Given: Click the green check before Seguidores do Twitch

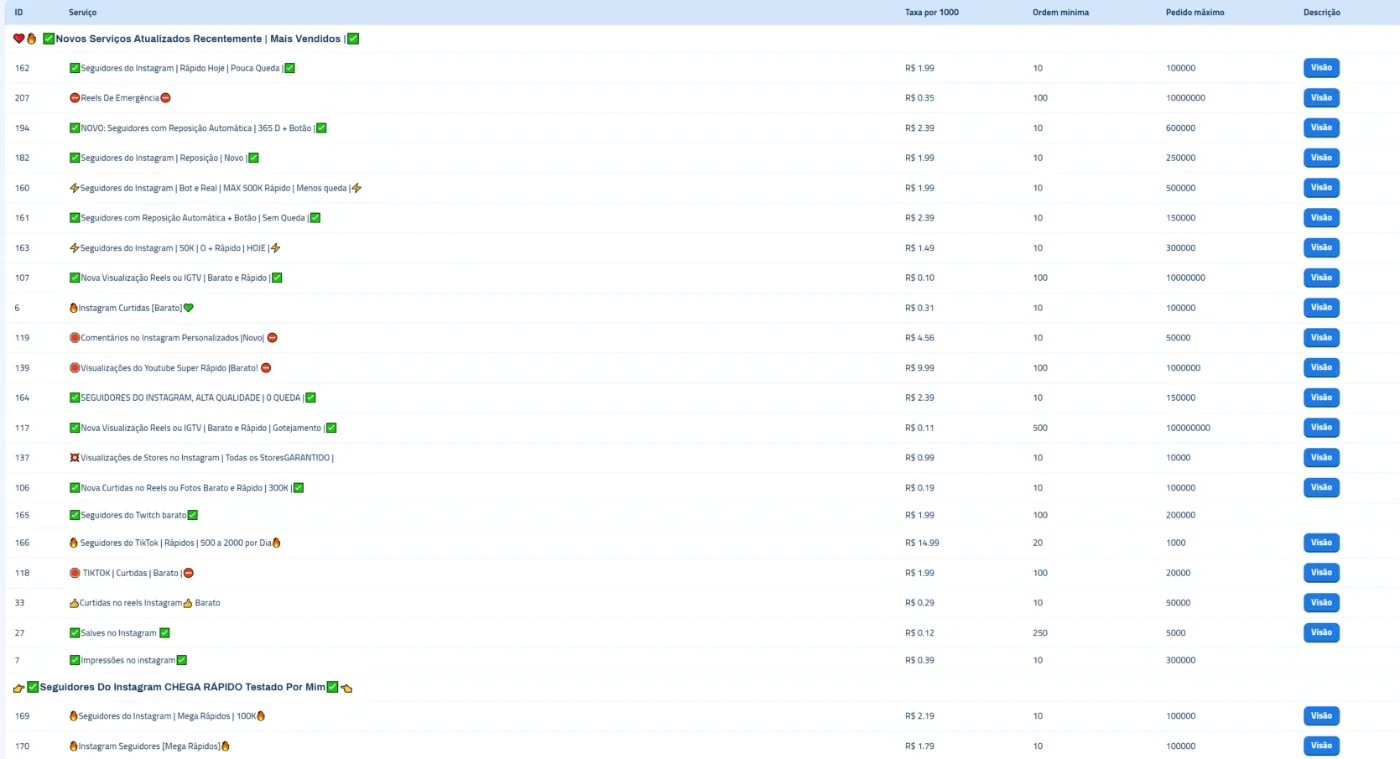Looking at the screenshot, I should 75,515.
